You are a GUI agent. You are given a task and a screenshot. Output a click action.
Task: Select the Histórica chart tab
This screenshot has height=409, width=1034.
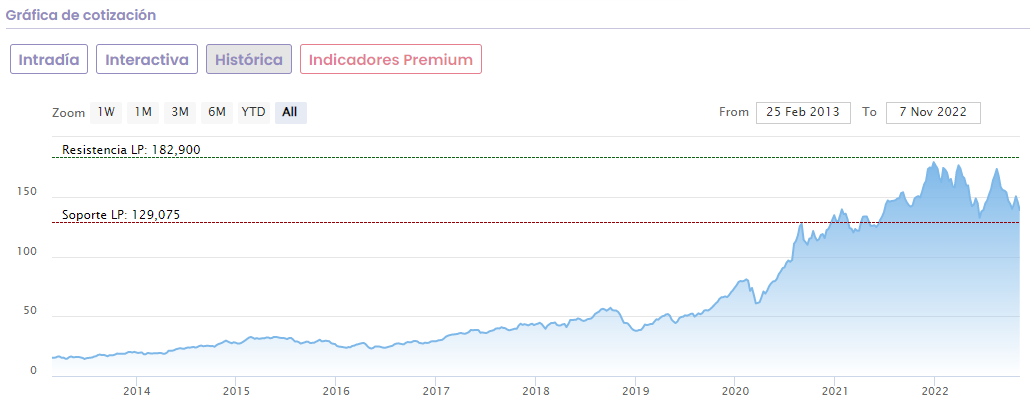pos(249,59)
